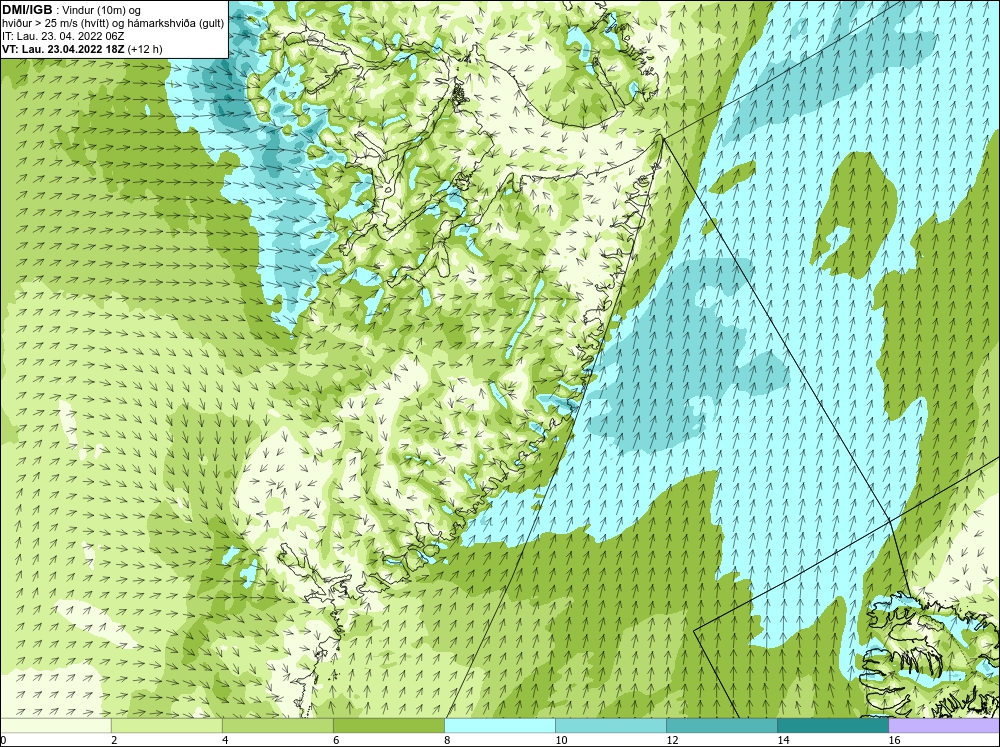1000x747 pixels.
Task: Click the 4–6 m/s green legend swatch
Action: pyautogui.click(x=277, y=725)
